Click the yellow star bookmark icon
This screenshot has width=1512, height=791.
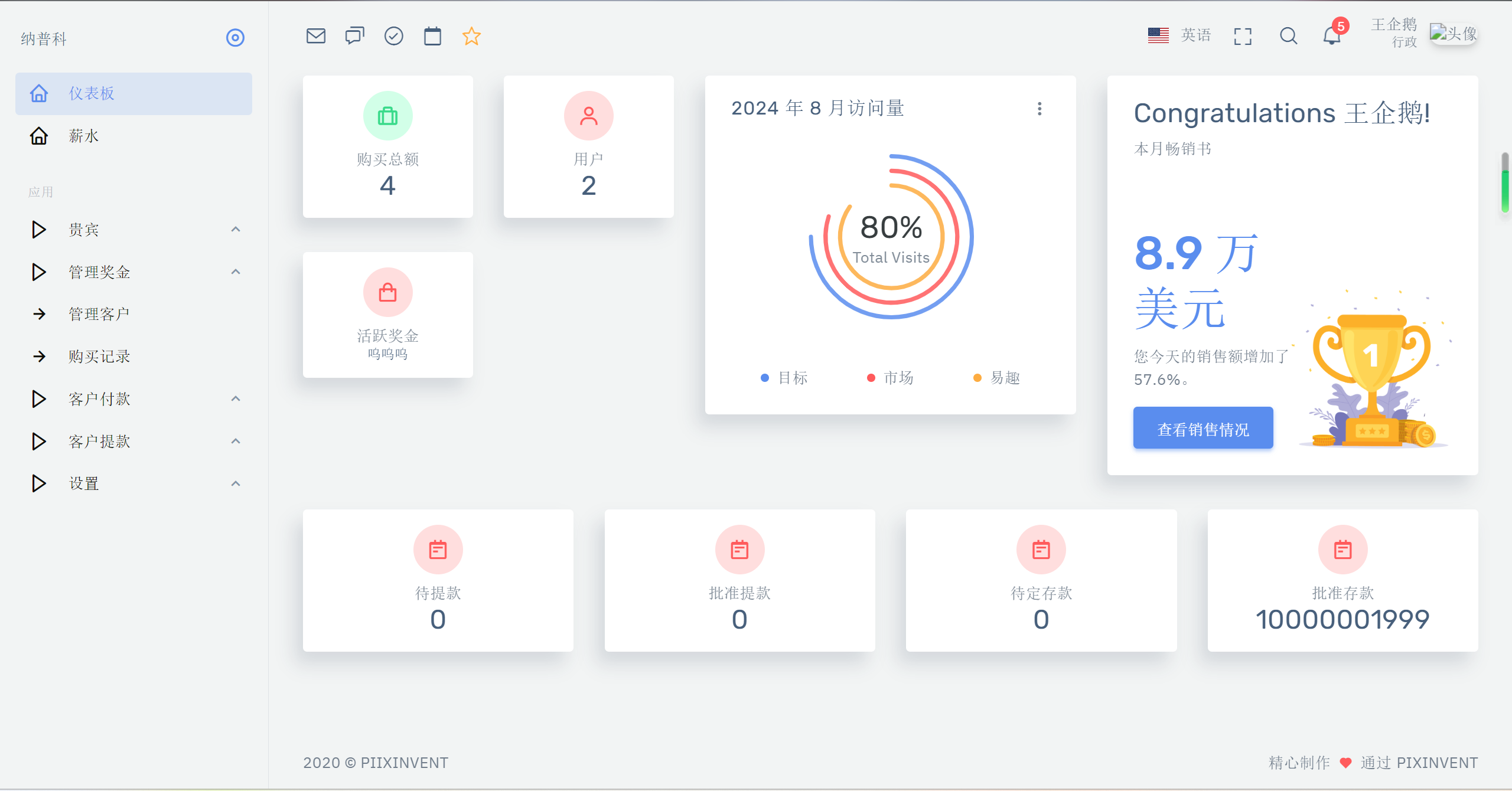[x=471, y=37]
